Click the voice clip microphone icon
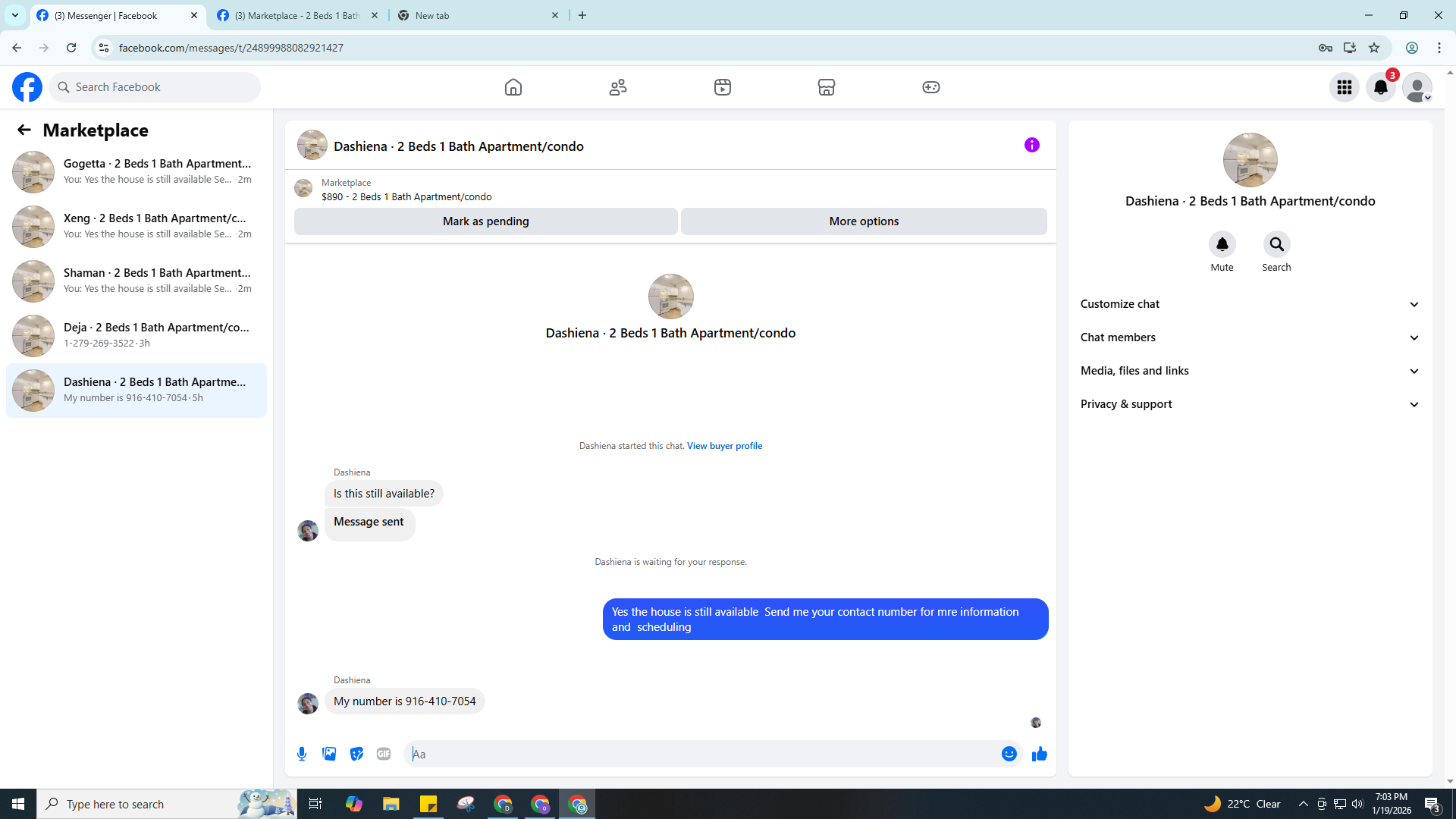Viewport: 1456px width, 819px height. tap(302, 754)
